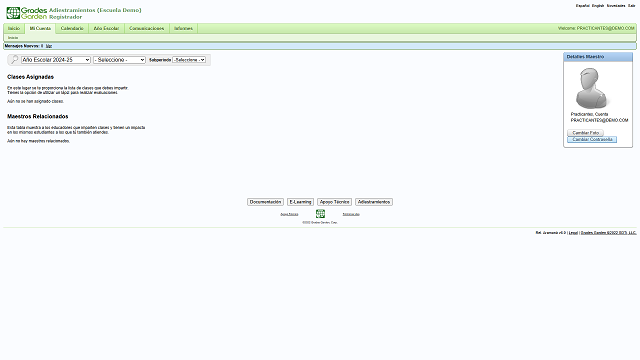Open the Calendario tab
This screenshot has width=640, height=360.
click(72, 28)
